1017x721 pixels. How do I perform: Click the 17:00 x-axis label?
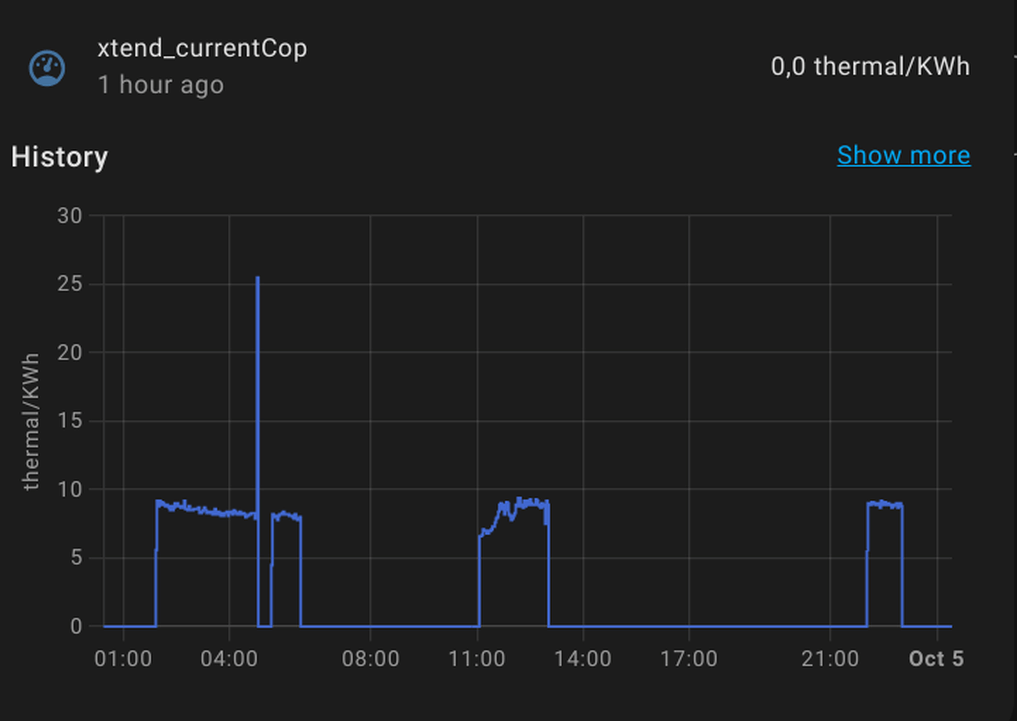pyautogui.click(x=689, y=659)
